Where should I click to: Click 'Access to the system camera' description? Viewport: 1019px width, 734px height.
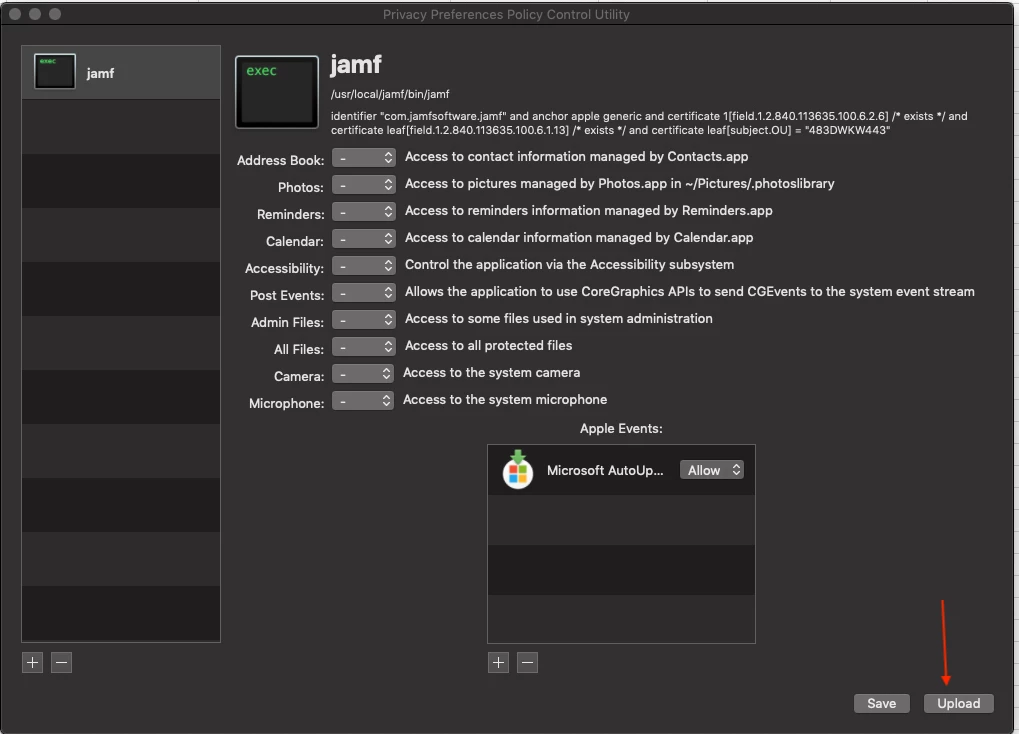[491, 373]
